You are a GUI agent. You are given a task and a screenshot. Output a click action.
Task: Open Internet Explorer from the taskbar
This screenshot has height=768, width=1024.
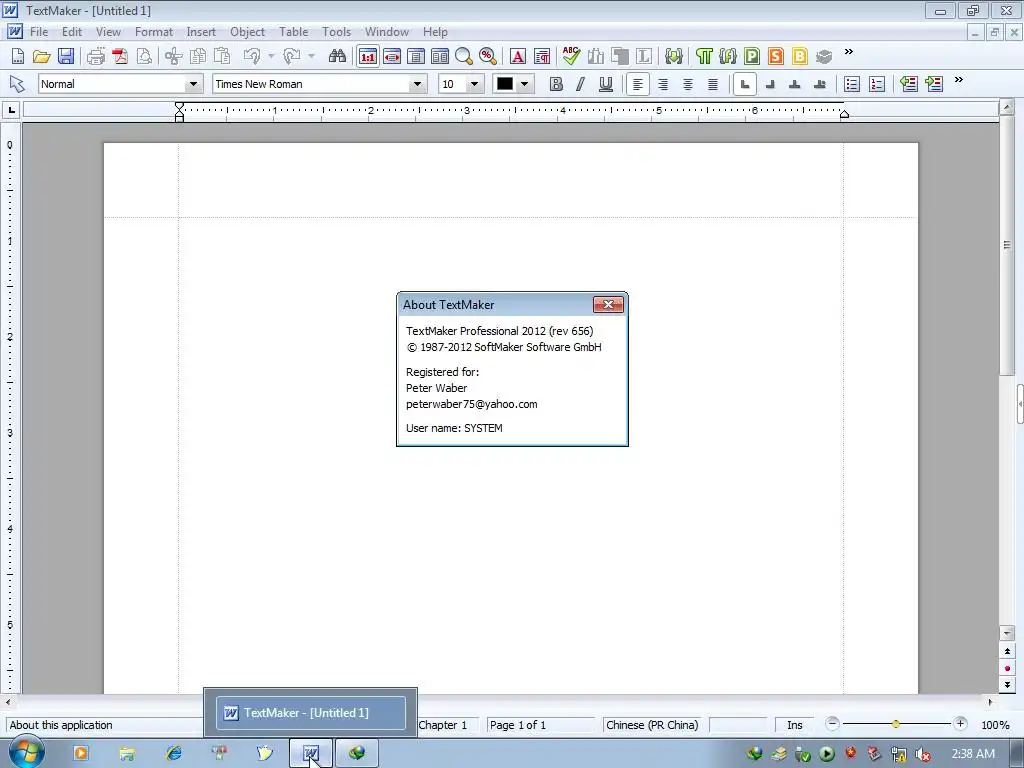174,753
